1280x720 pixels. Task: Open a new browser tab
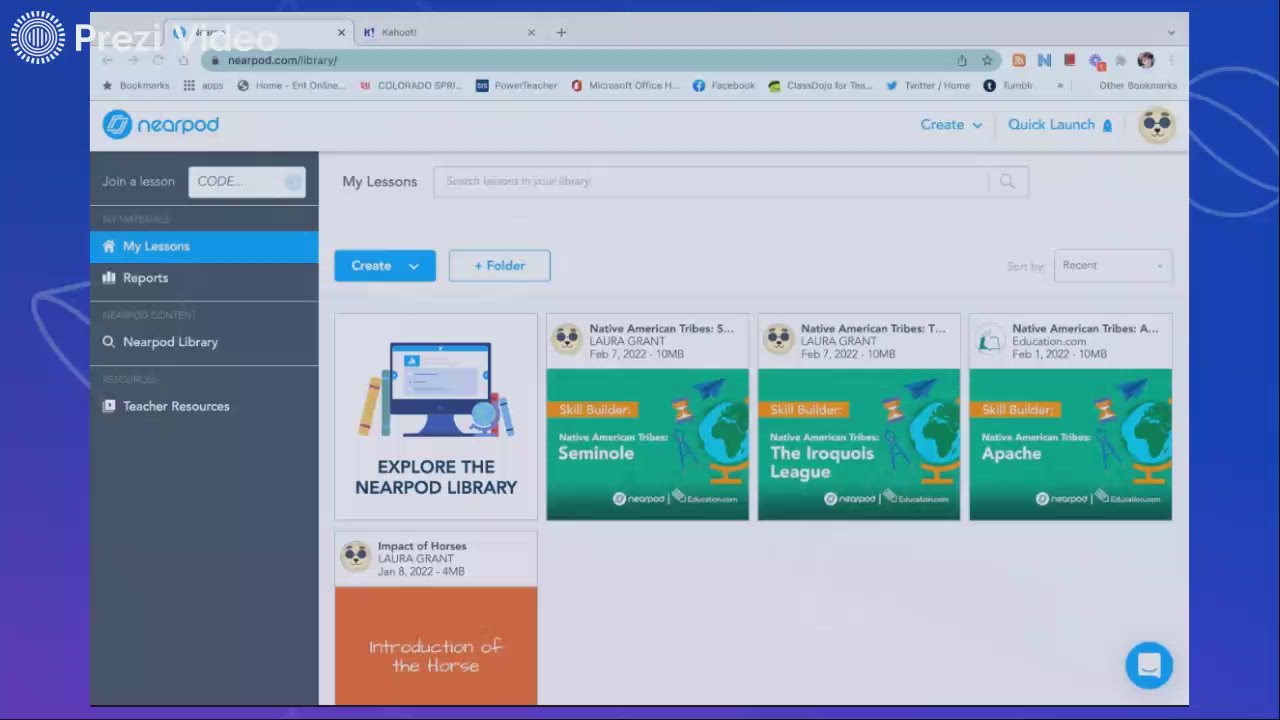pyautogui.click(x=561, y=32)
